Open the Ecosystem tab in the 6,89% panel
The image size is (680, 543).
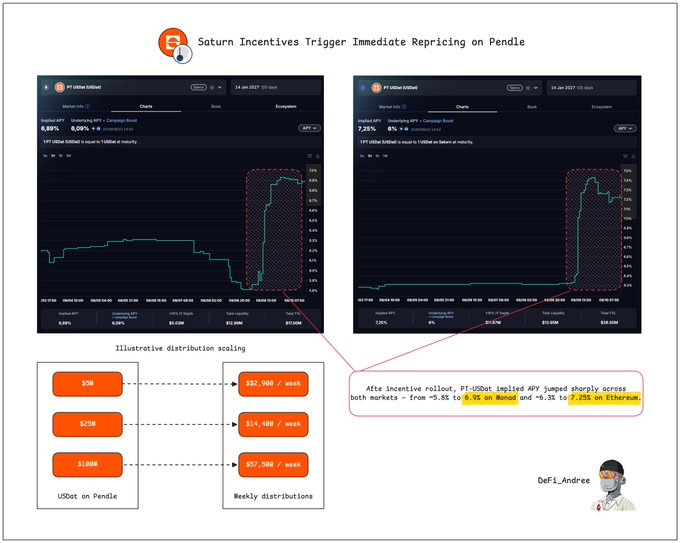click(x=286, y=106)
